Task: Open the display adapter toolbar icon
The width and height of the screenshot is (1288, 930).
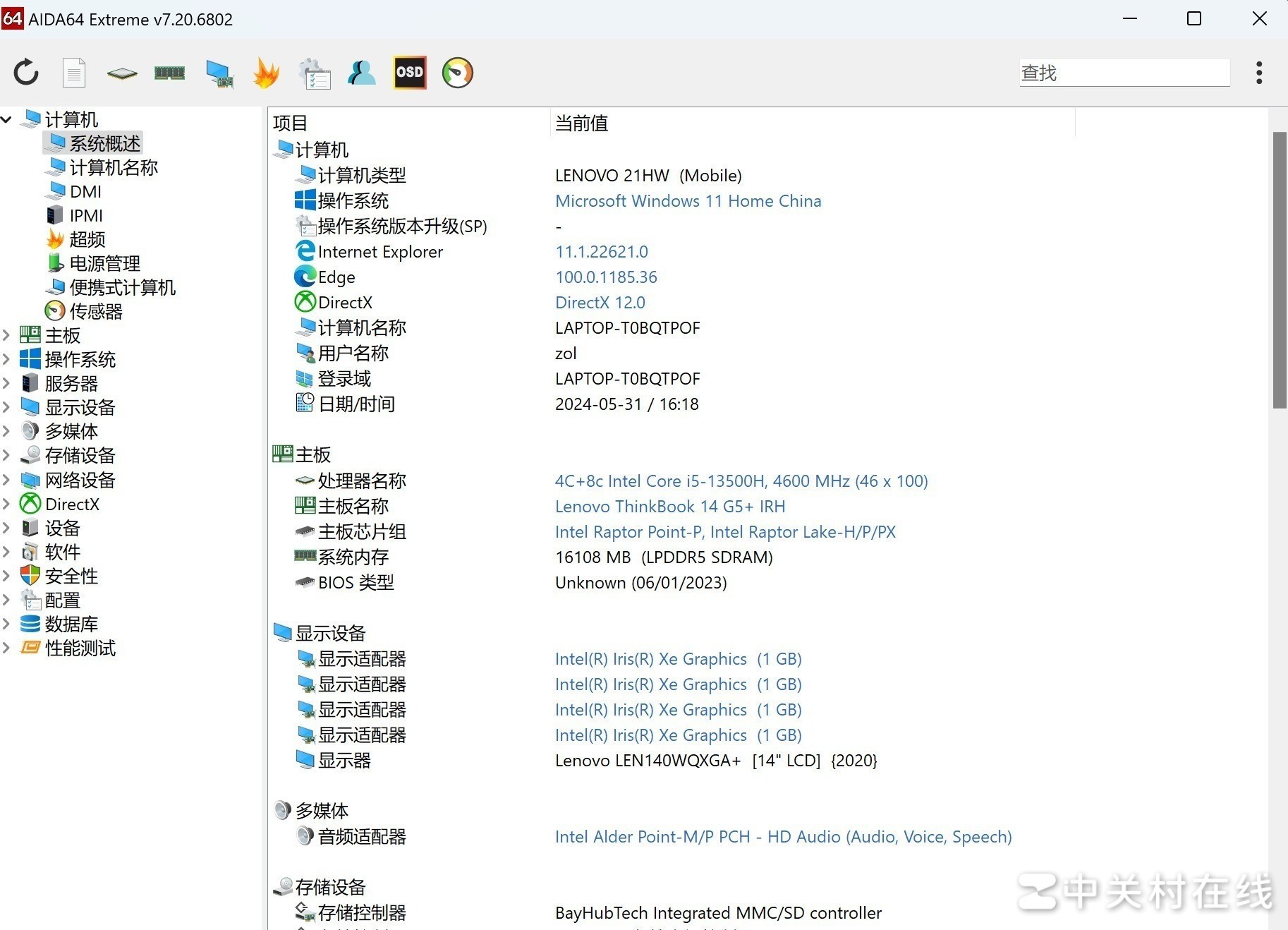Action: [219, 73]
